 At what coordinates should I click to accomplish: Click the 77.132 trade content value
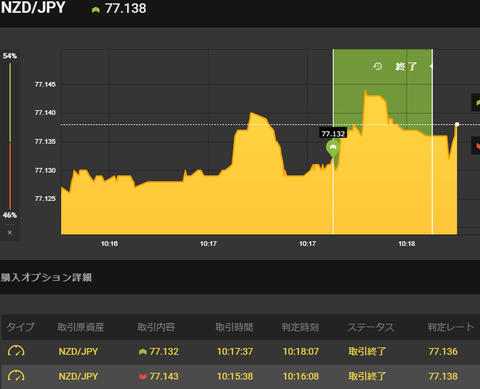(164, 351)
